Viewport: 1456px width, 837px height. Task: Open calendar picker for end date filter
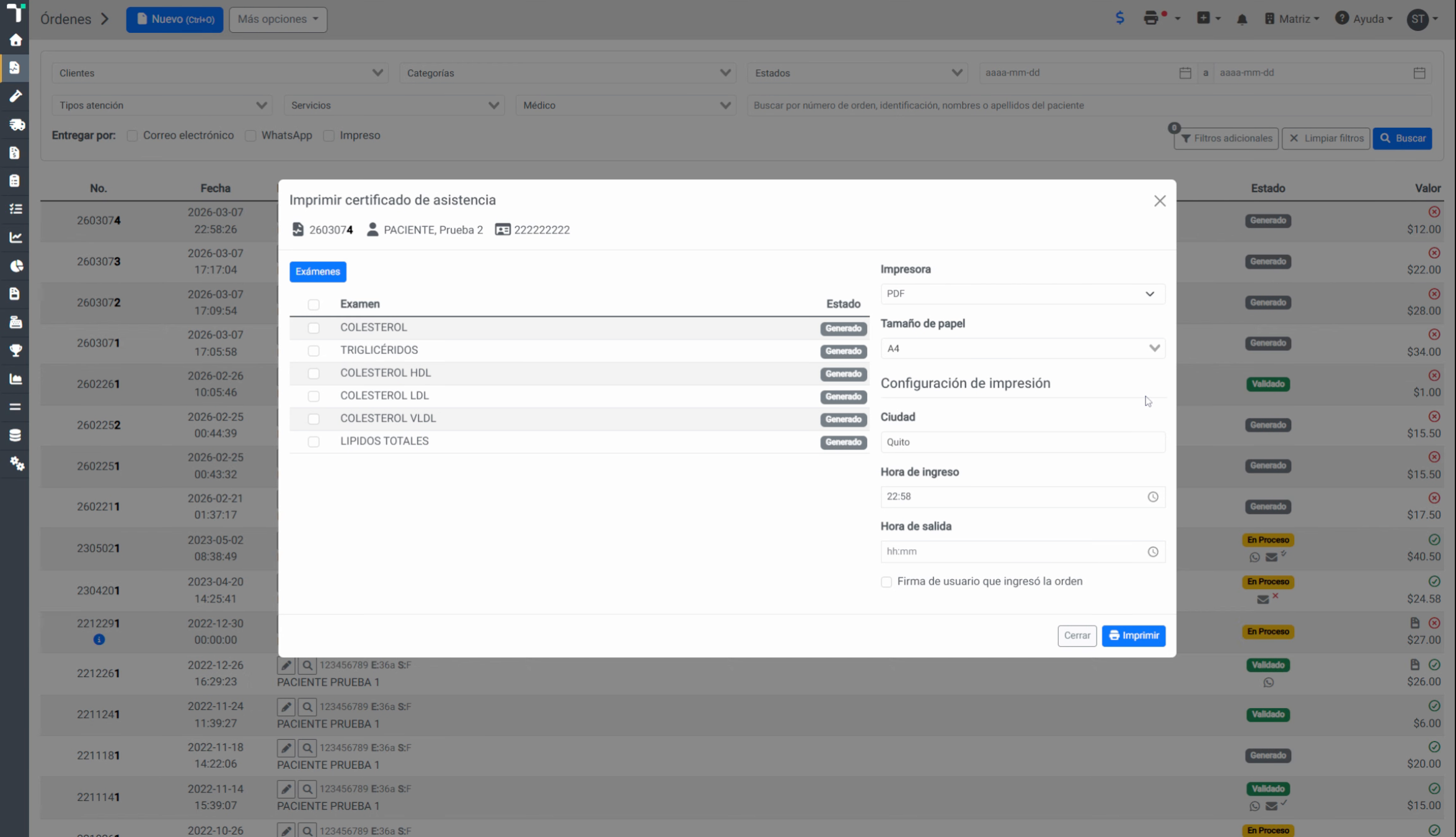point(1419,73)
